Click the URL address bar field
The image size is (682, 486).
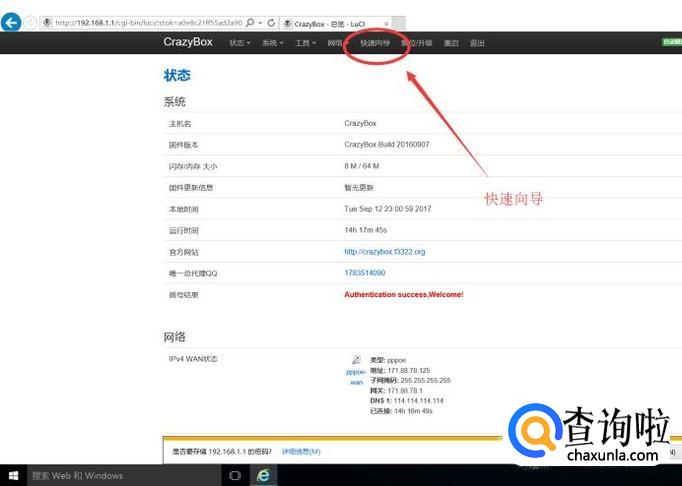150,22
